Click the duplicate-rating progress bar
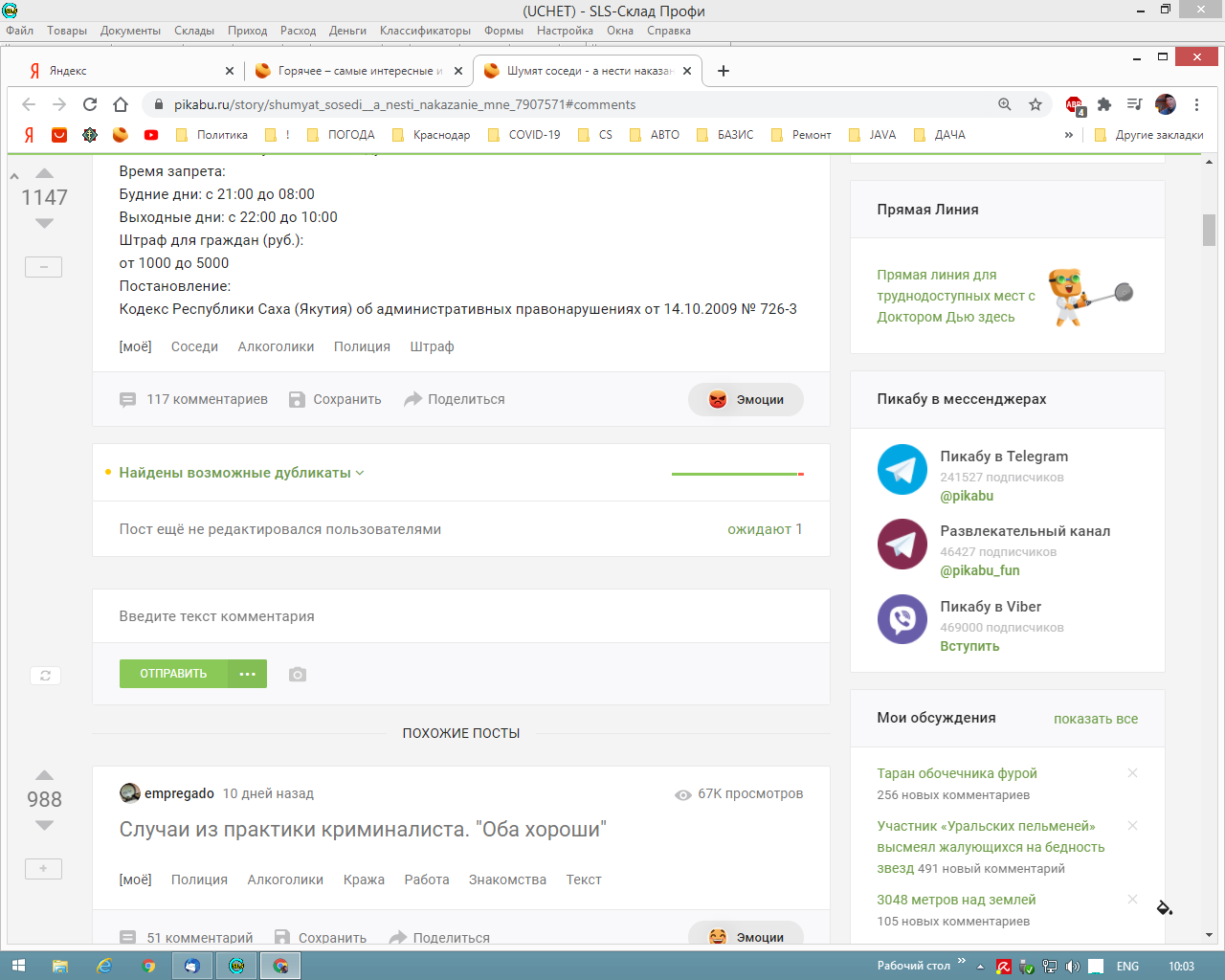 coord(738,474)
